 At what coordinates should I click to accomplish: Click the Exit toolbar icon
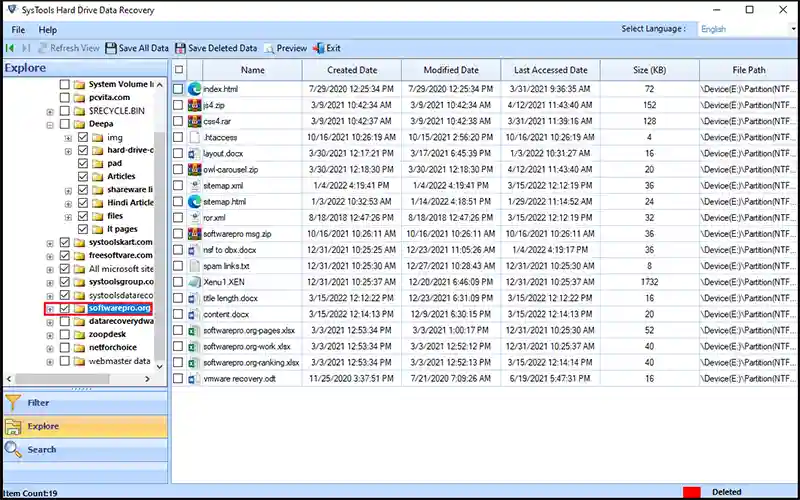[x=319, y=48]
